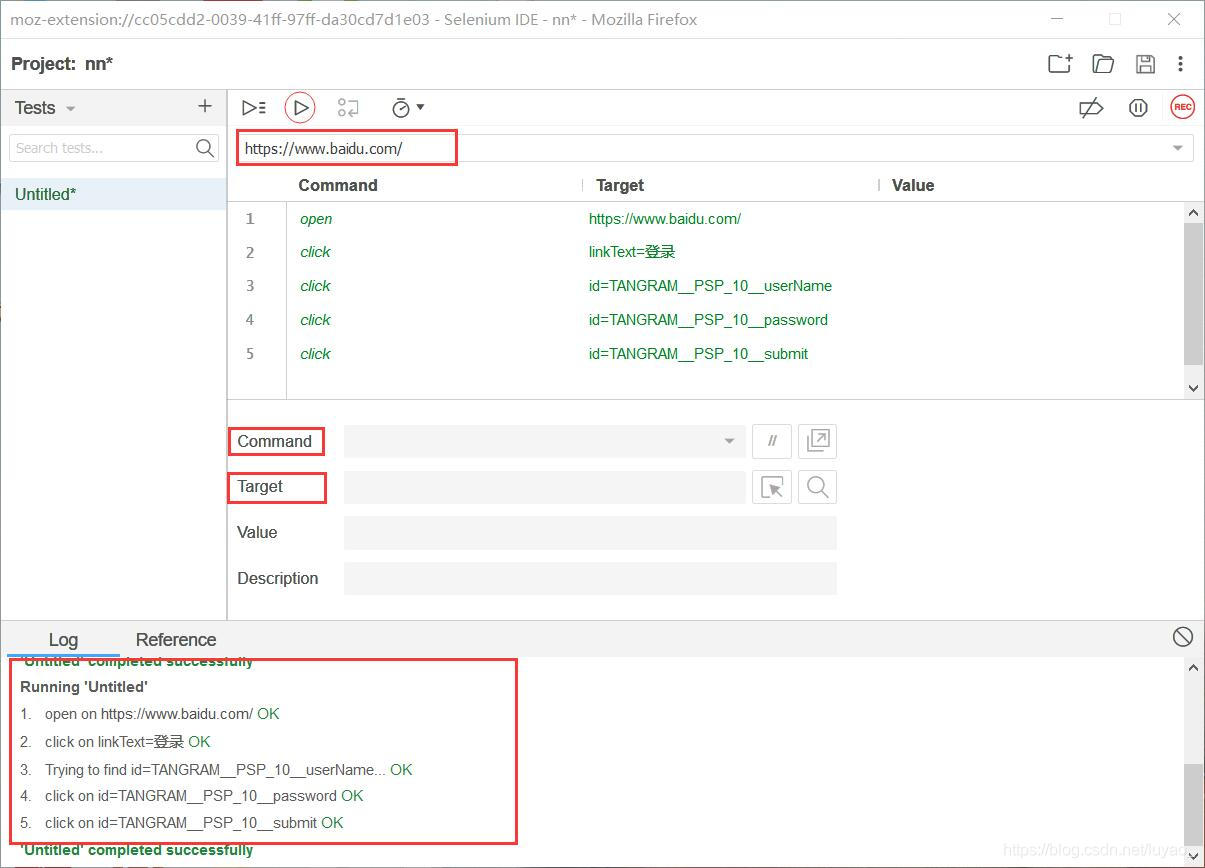1205x868 pixels.
Task: Minimize the Firefox window
Action: (1057, 19)
